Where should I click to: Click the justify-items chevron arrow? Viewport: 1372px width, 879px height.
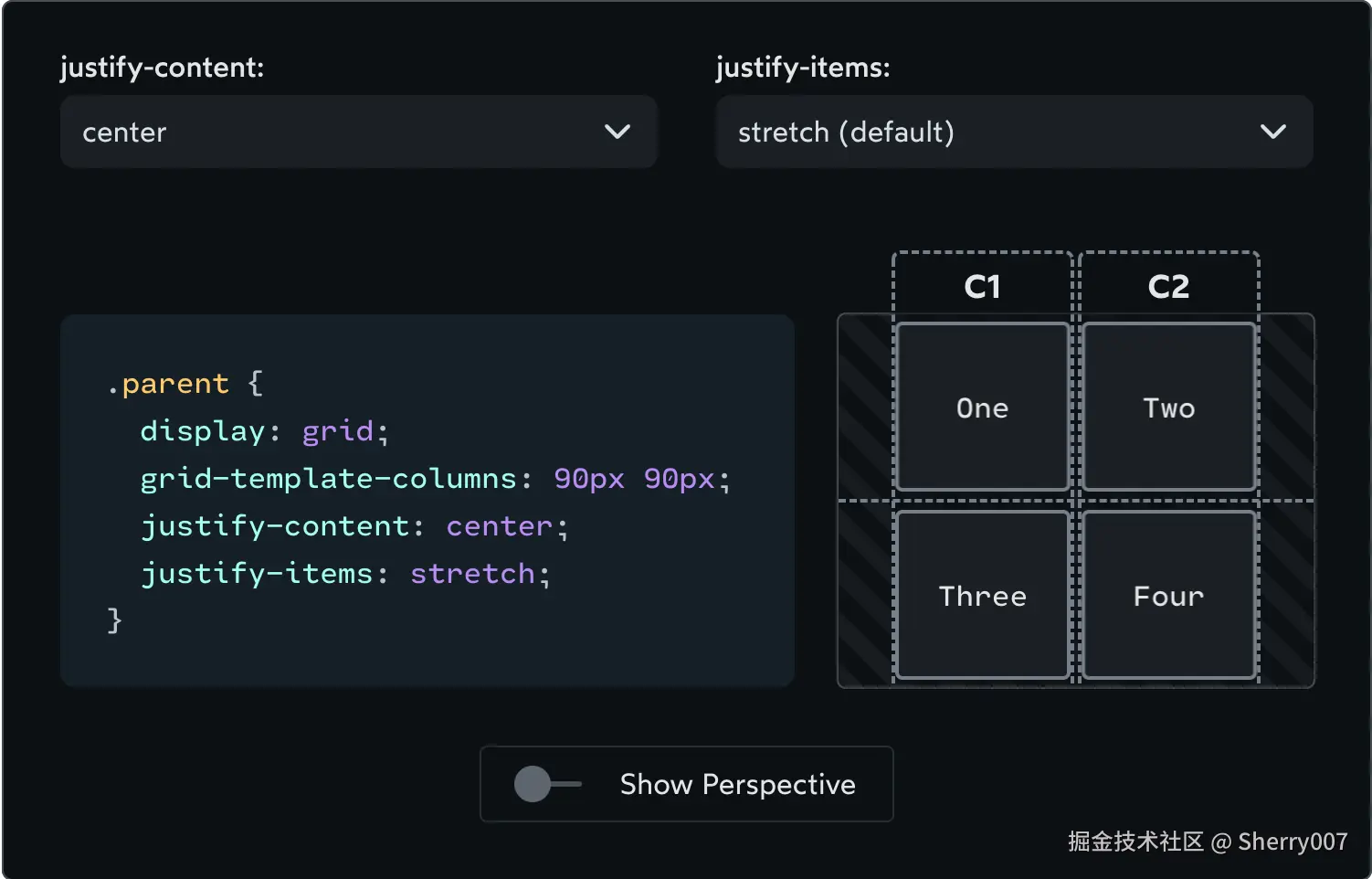[x=1273, y=132]
